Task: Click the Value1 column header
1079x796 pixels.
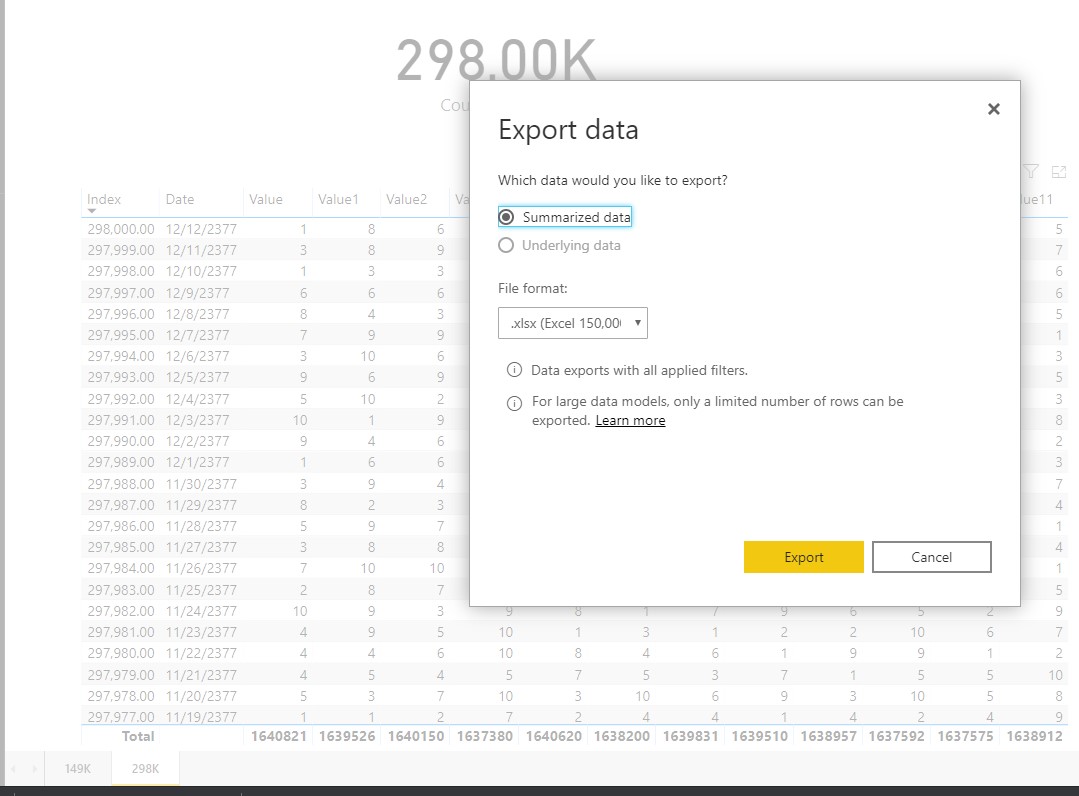Action: pos(338,199)
